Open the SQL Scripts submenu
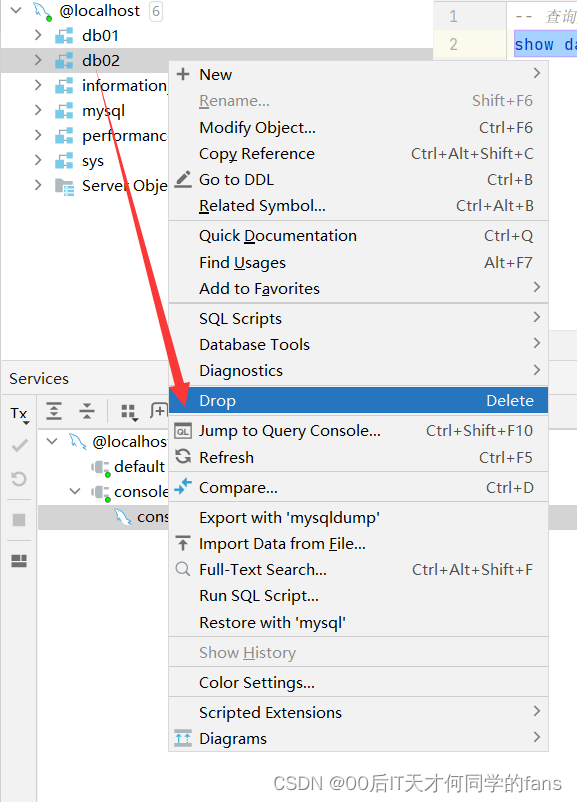The image size is (577, 802). coord(358,318)
